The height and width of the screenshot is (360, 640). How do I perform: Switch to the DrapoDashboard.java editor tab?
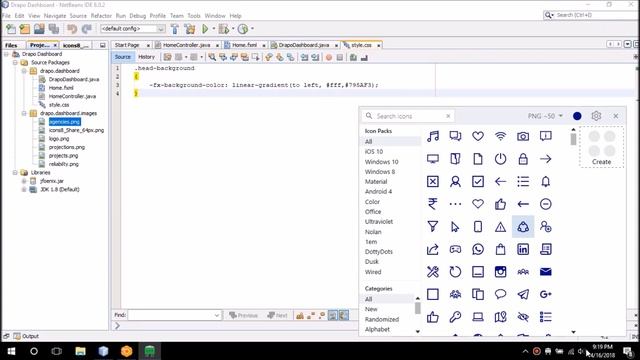[x=304, y=45]
